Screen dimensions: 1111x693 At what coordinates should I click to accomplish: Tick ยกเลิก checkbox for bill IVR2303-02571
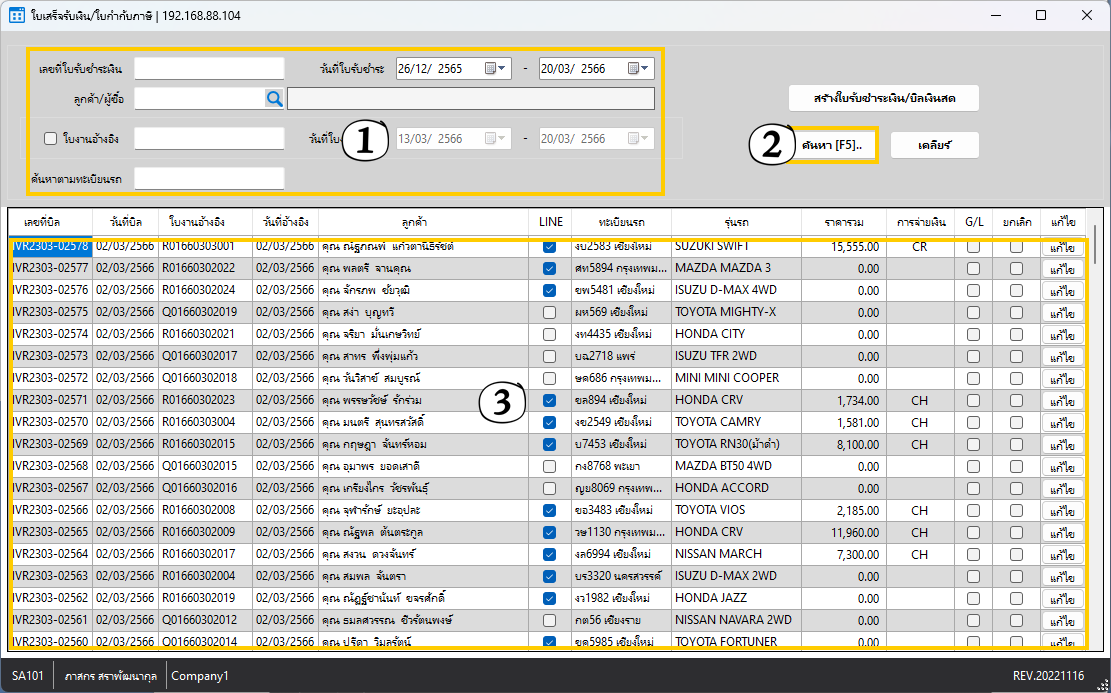tap(1016, 400)
